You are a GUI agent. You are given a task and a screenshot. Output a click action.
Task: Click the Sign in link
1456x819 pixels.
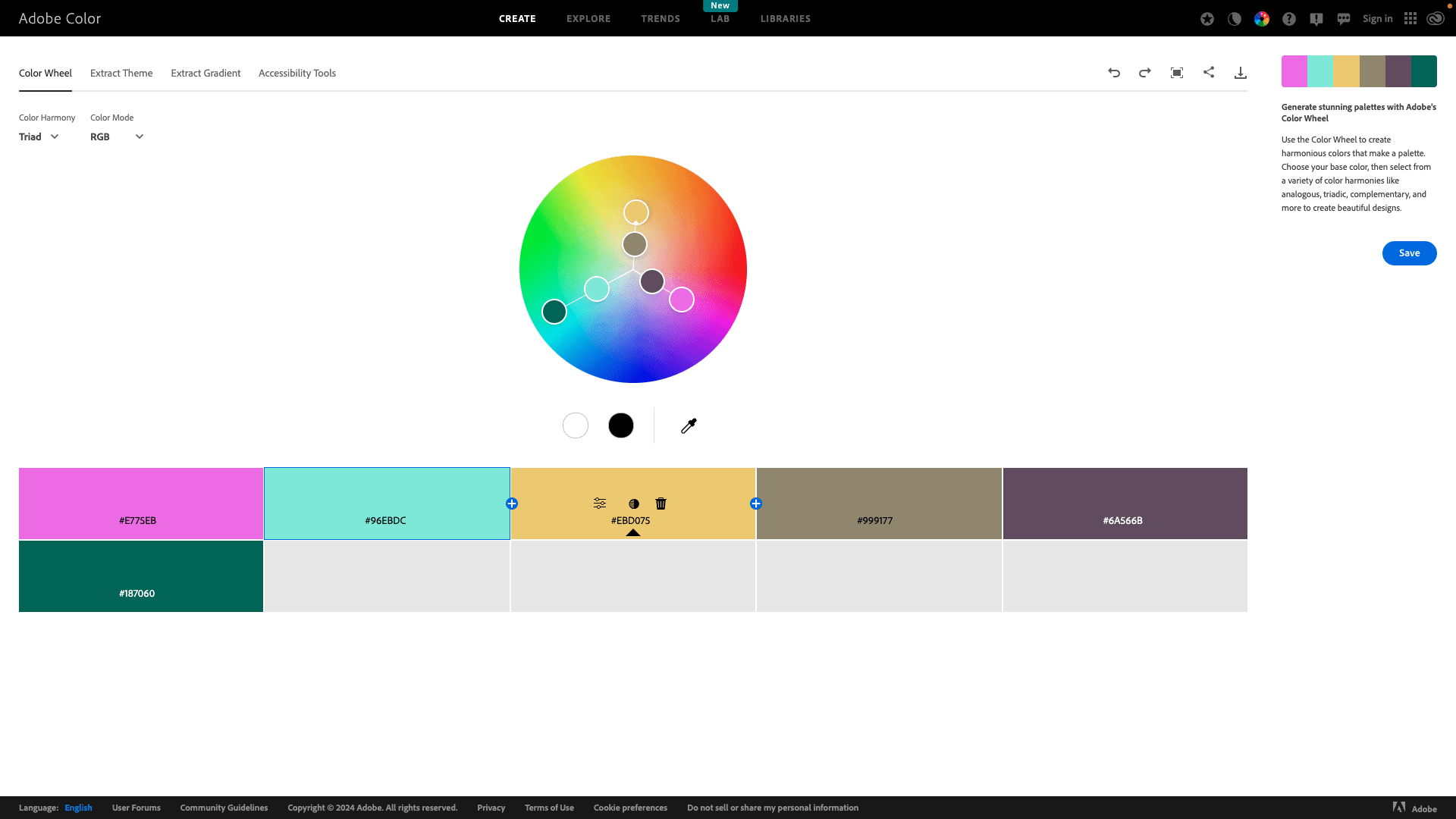[x=1377, y=19]
